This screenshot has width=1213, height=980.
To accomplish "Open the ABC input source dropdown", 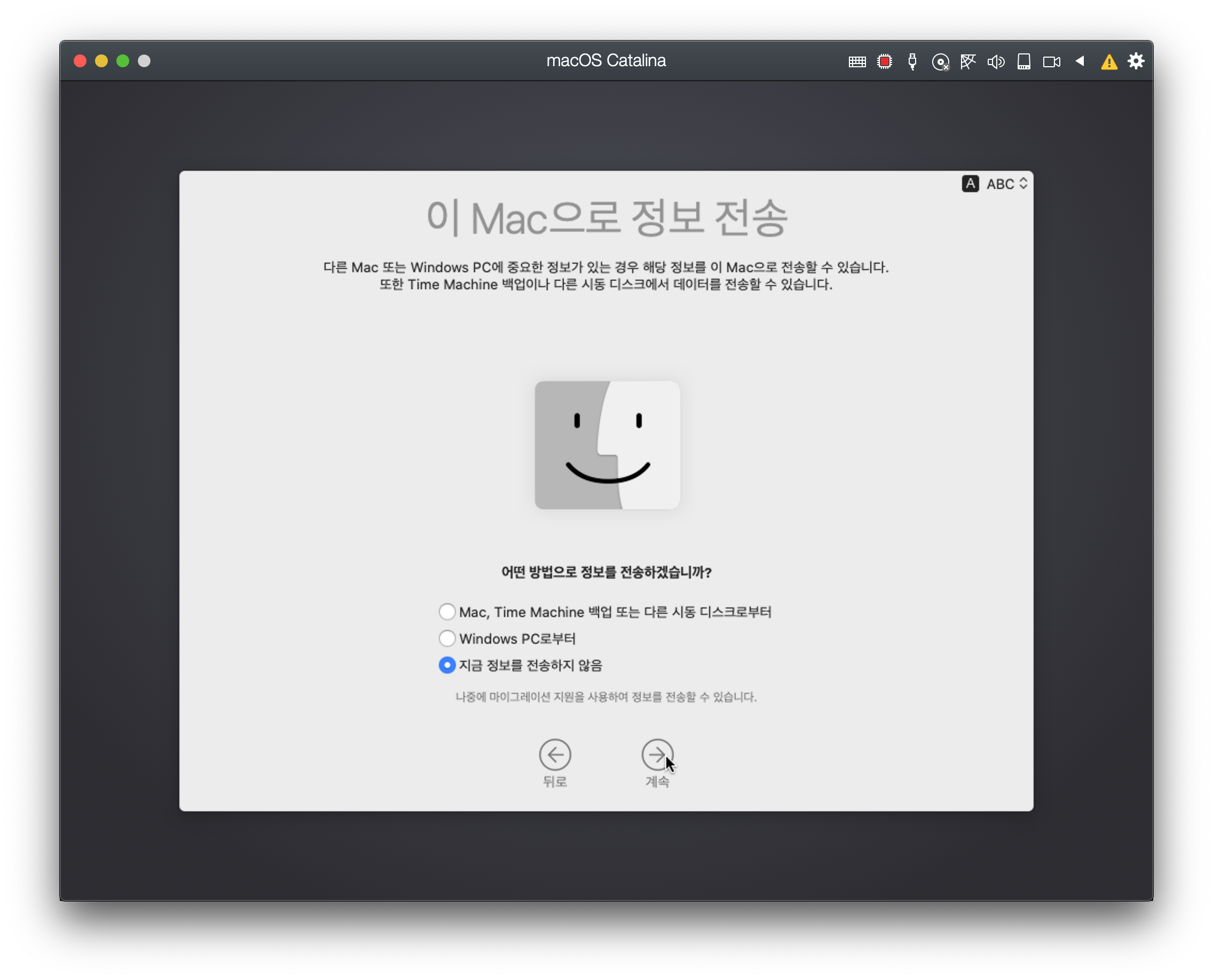I will coord(1006,184).
